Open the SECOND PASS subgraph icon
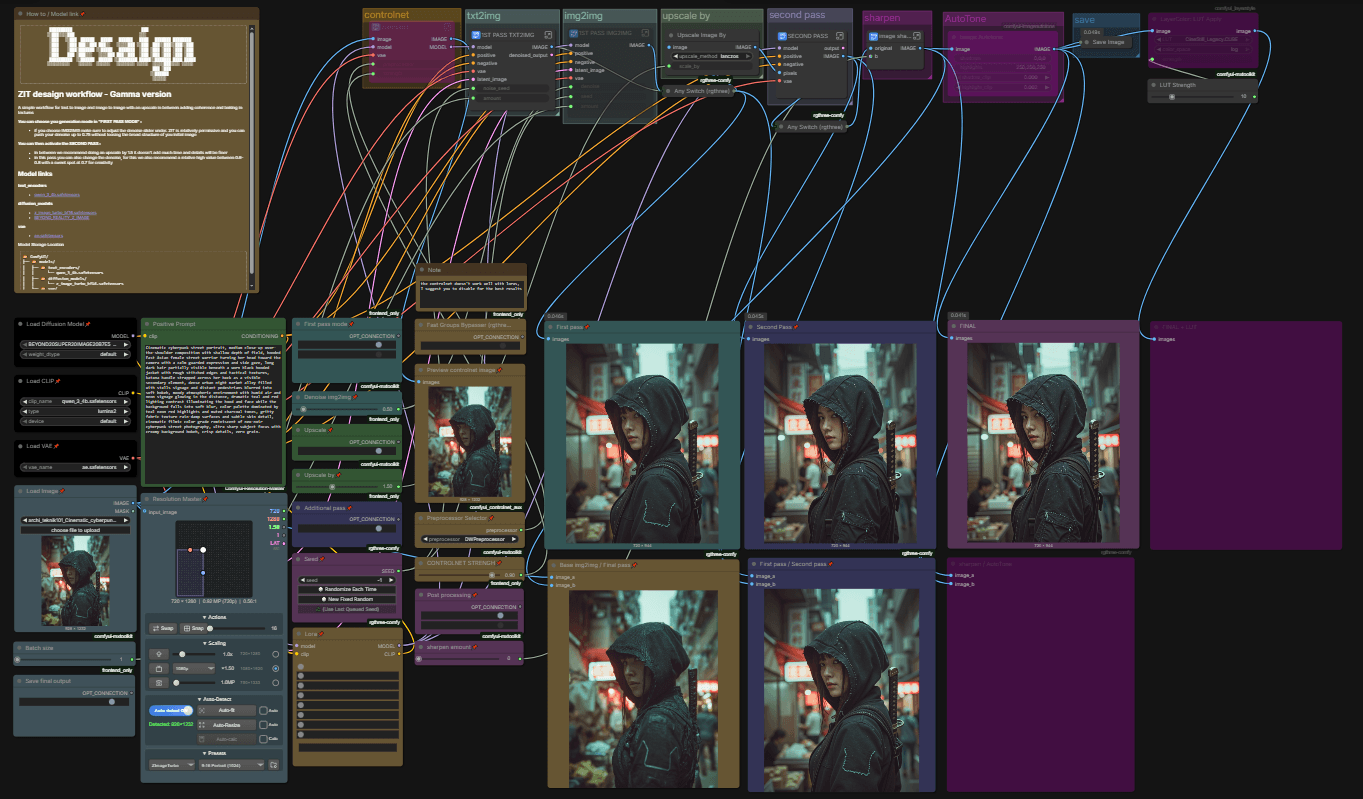Image resolution: width=1363 pixels, height=799 pixels. 840,36
